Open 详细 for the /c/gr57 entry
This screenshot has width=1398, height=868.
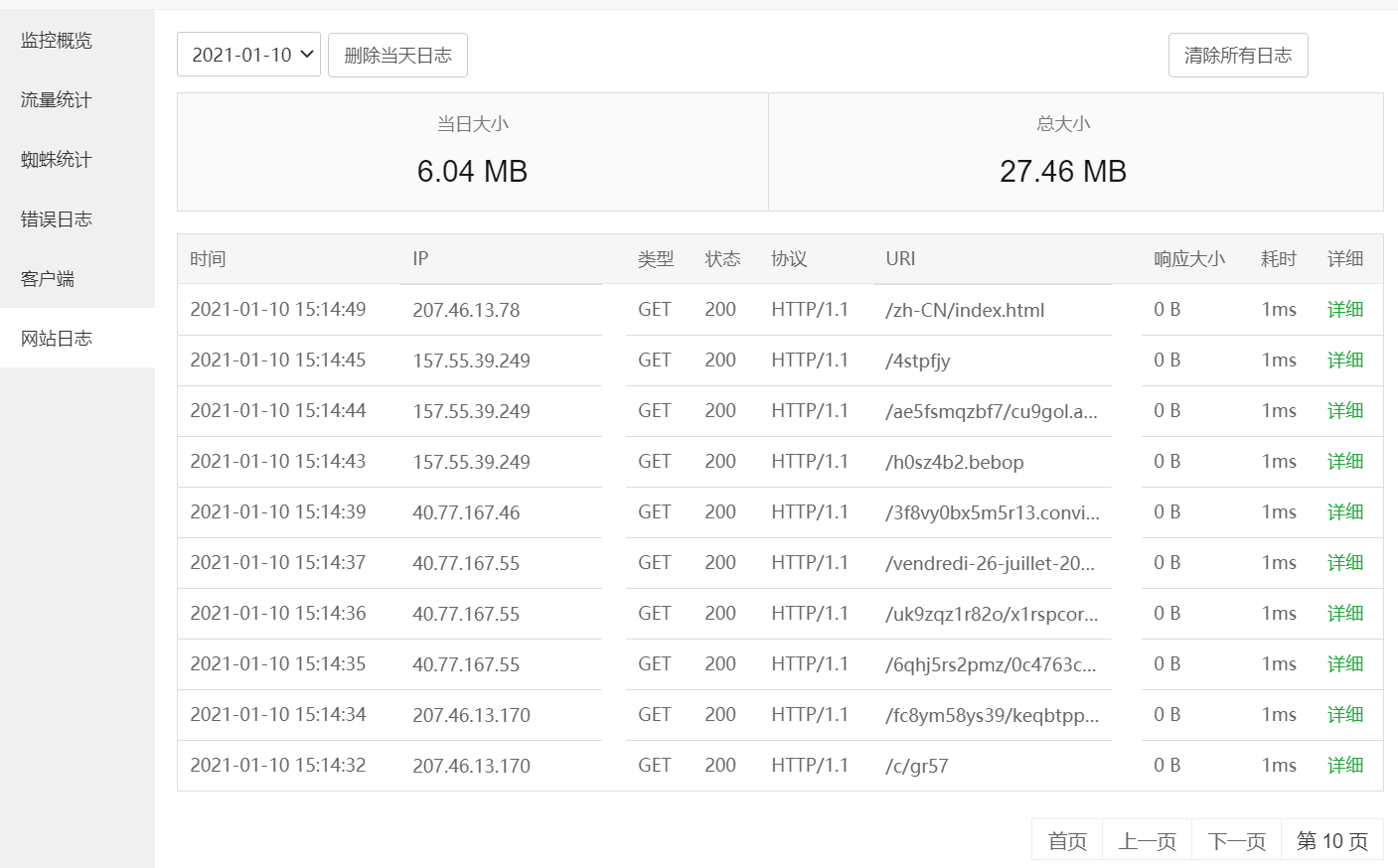pos(1345,765)
